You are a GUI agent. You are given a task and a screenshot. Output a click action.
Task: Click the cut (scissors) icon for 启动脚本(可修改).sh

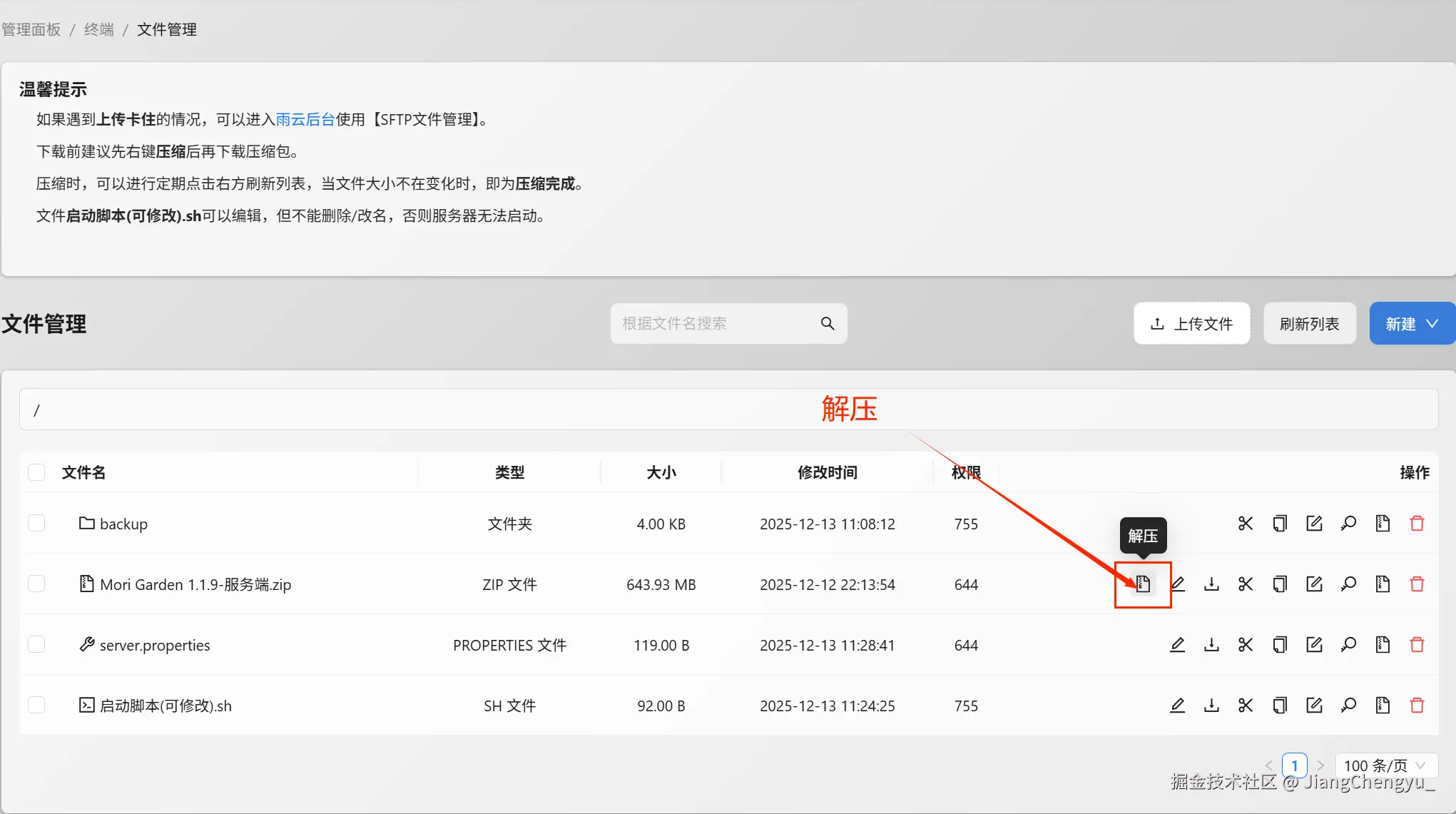(x=1246, y=706)
